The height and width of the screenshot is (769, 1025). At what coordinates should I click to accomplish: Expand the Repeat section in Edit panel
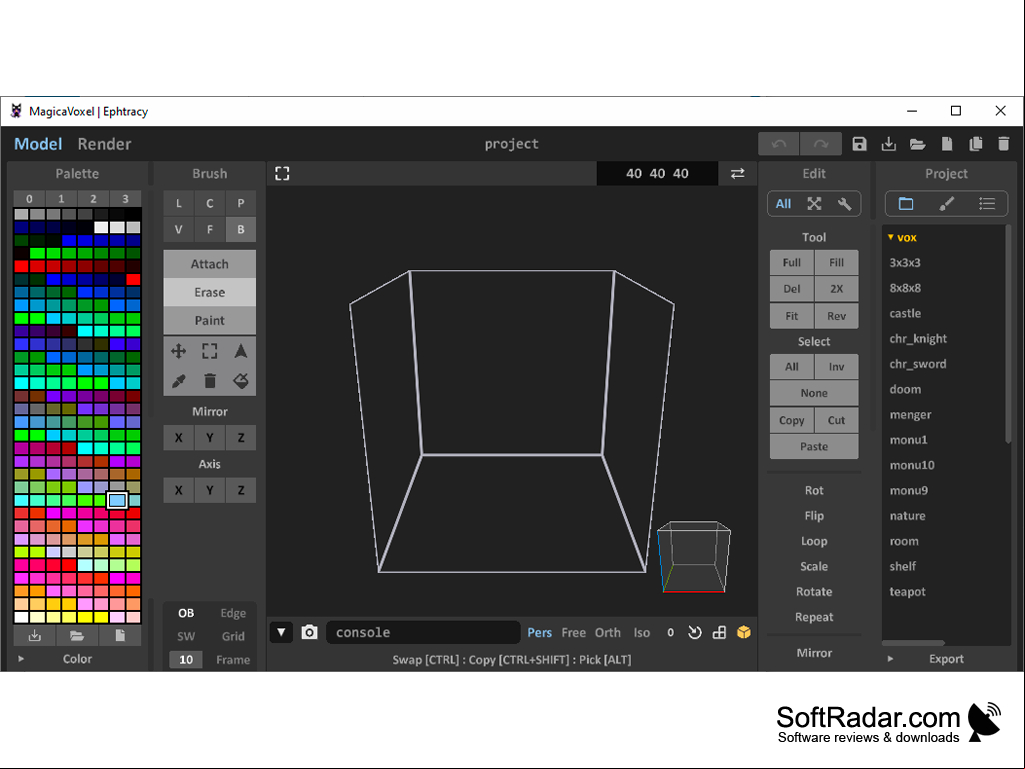coord(814,617)
